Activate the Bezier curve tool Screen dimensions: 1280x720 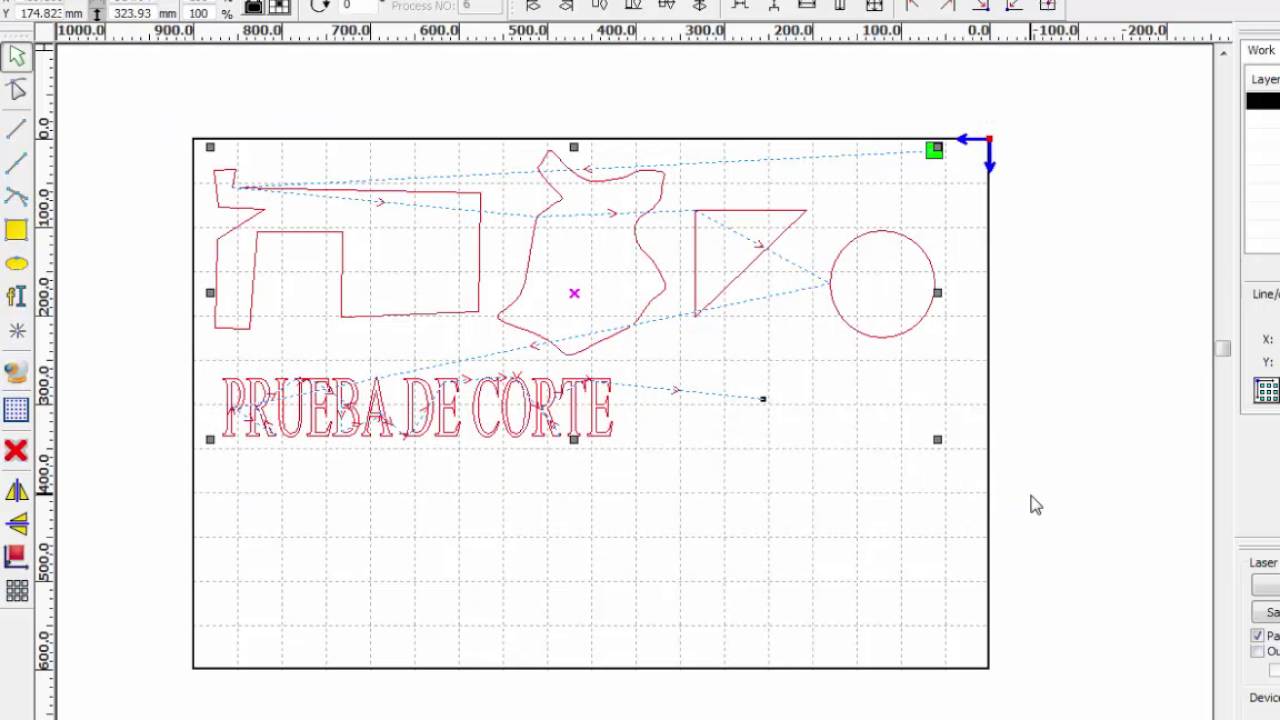(x=16, y=196)
